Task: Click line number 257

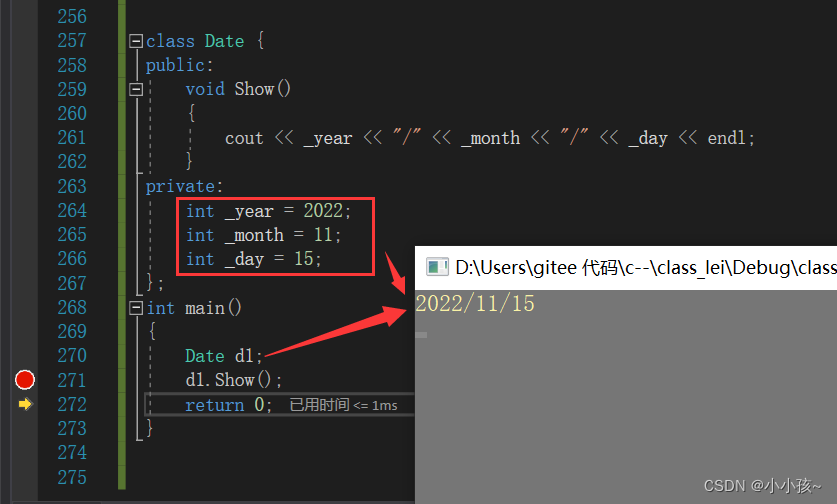Action: point(72,41)
